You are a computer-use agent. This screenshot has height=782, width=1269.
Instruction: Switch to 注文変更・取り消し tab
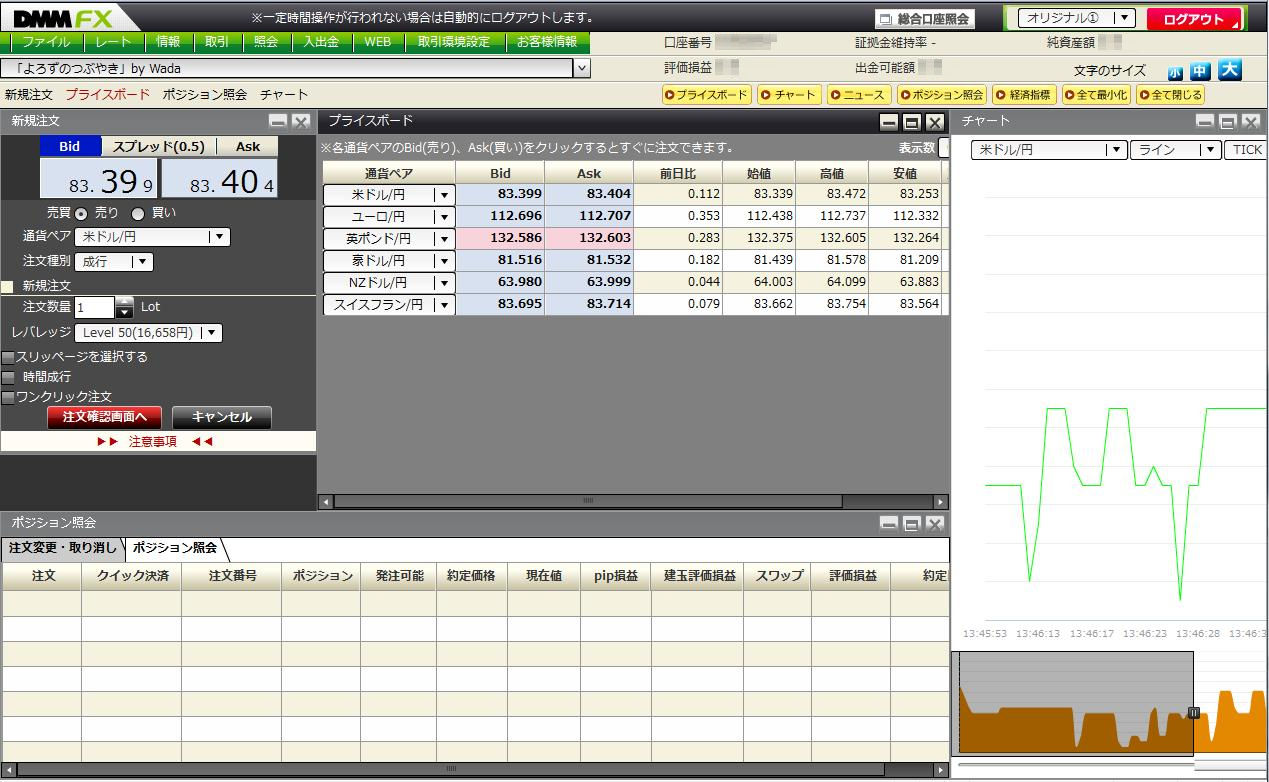(63, 548)
